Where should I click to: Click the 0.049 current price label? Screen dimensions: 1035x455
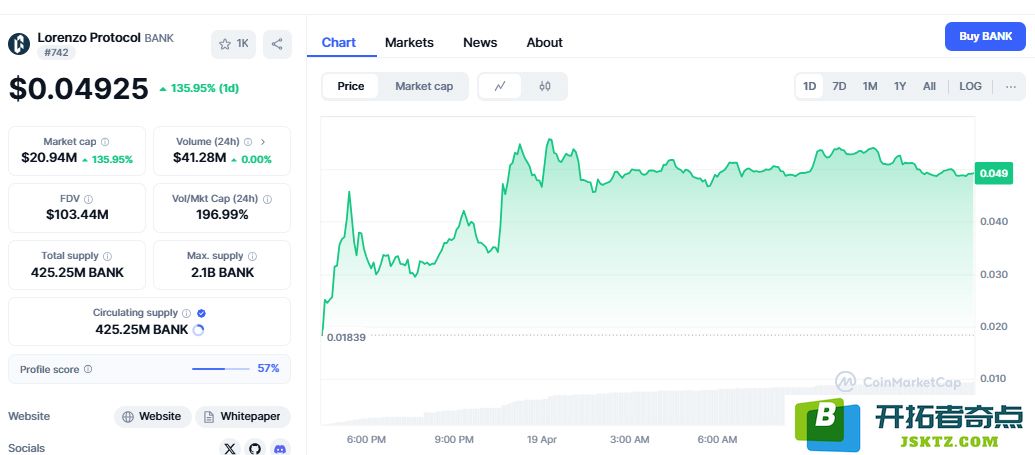coord(993,174)
